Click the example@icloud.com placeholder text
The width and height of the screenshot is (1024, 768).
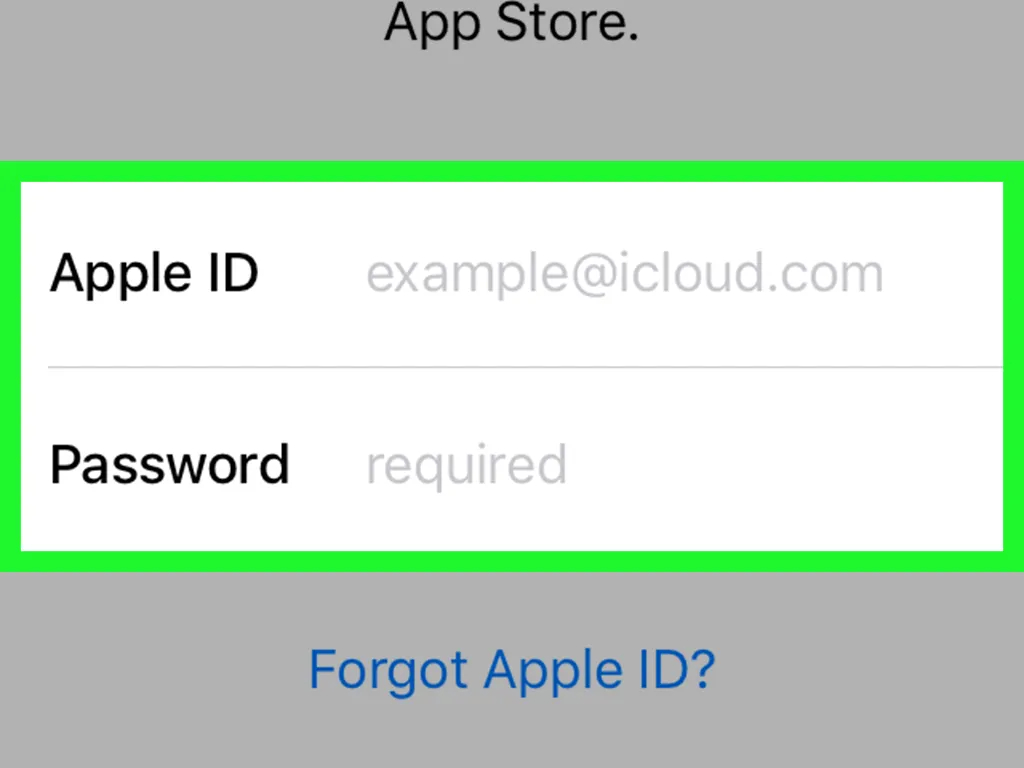625,274
